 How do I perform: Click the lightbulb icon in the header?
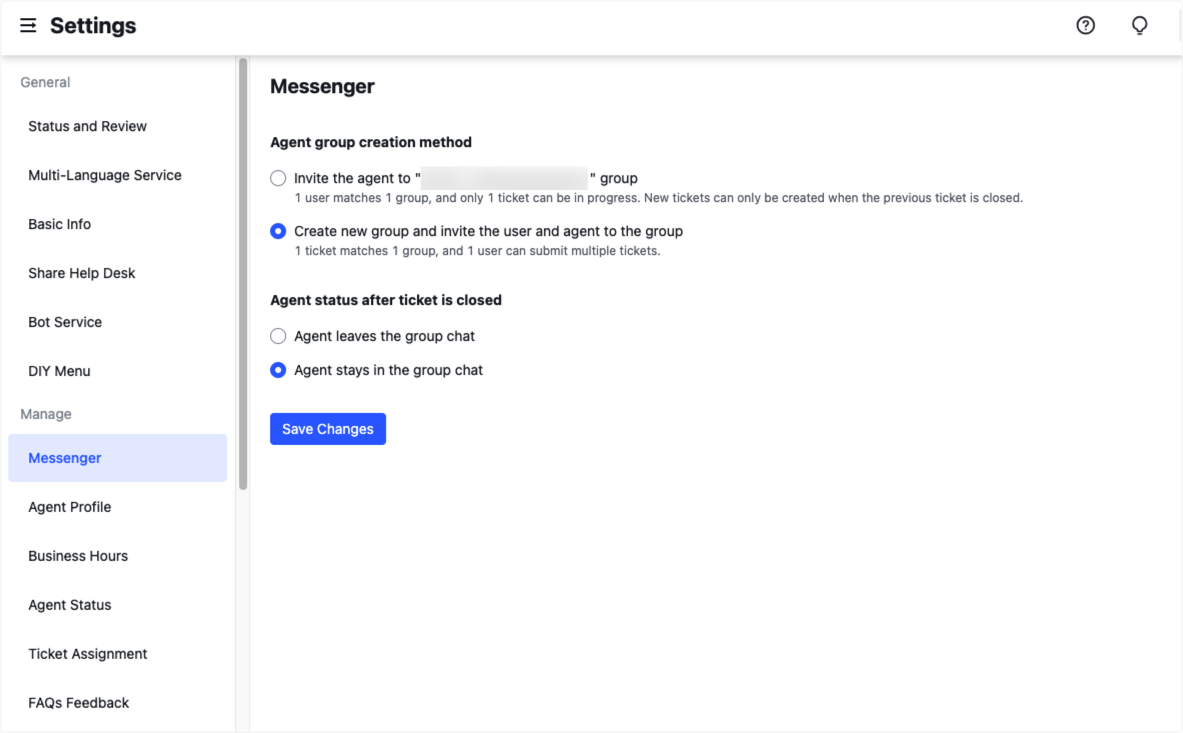(1139, 26)
